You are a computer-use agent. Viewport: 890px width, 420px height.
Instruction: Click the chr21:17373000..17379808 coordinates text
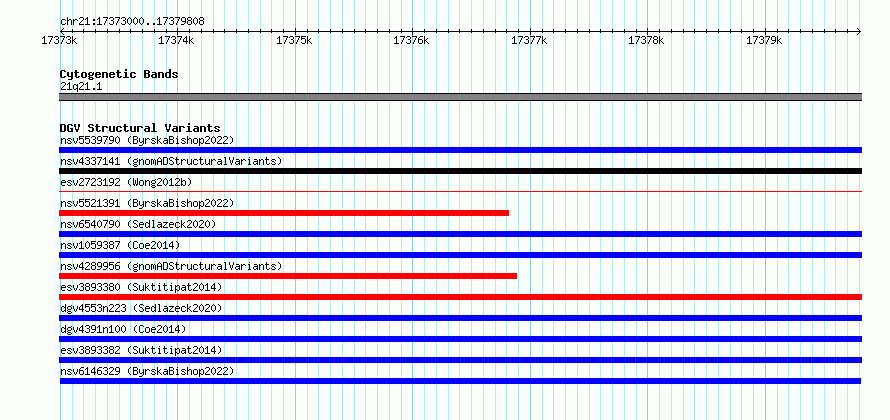coord(132,22)
